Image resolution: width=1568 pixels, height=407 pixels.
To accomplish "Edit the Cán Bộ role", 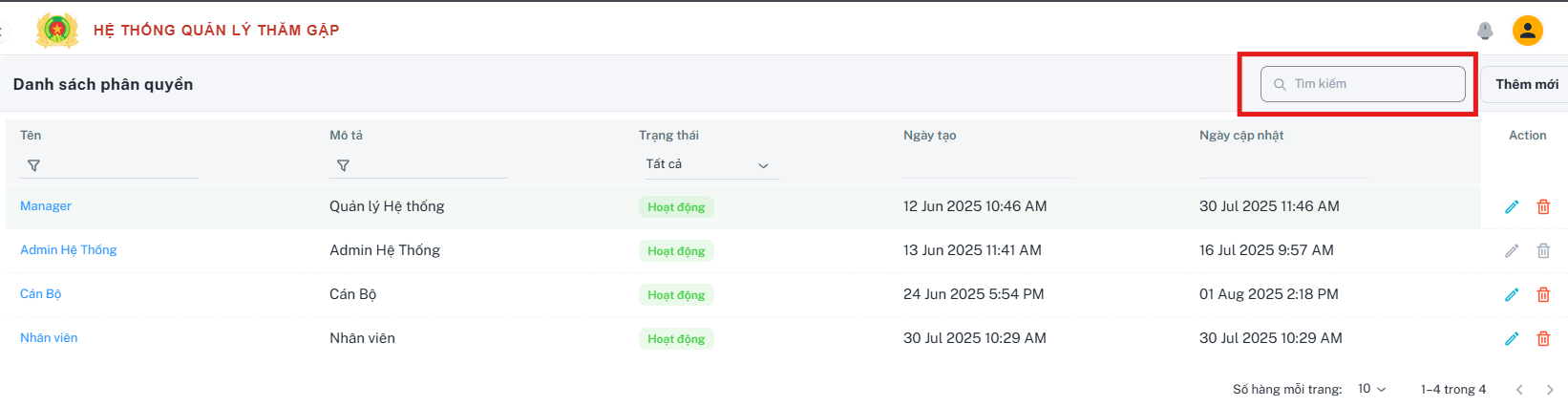I will [x=1512, y=294].
